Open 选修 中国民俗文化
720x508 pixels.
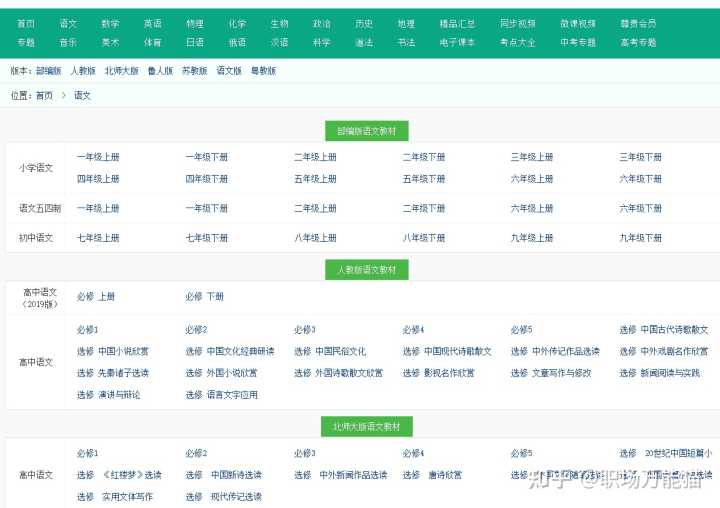tap(330, 351)
